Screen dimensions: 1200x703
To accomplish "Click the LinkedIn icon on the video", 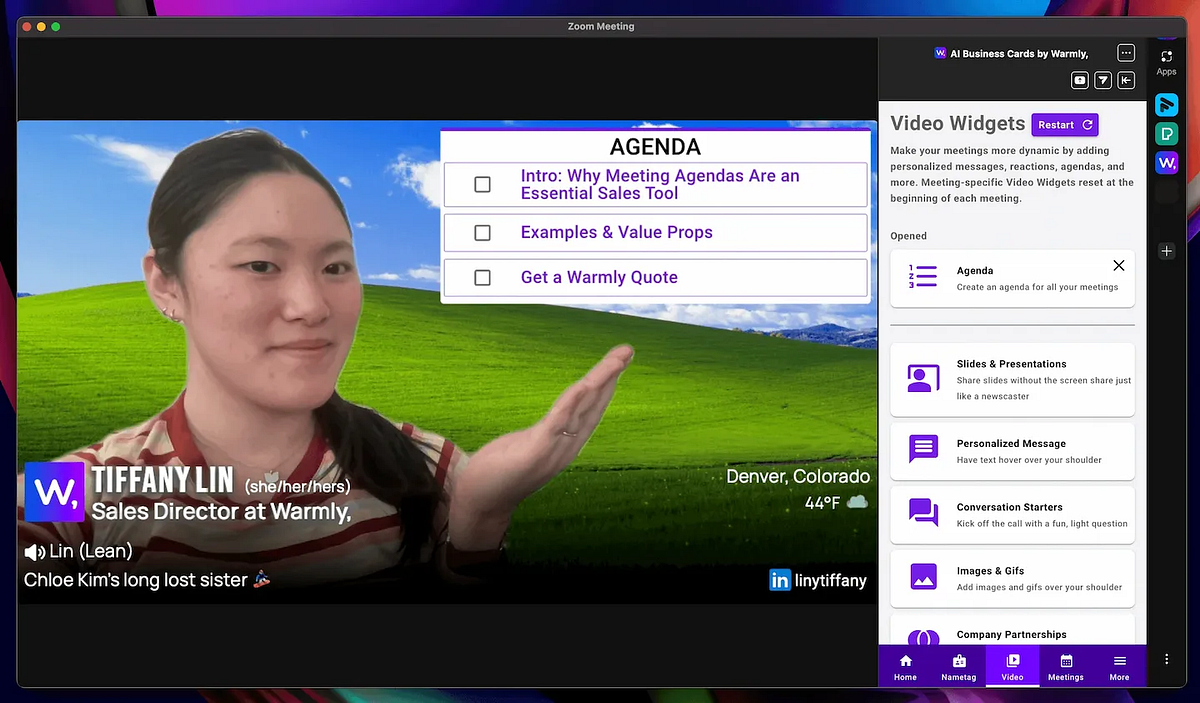I will (780, 580).
